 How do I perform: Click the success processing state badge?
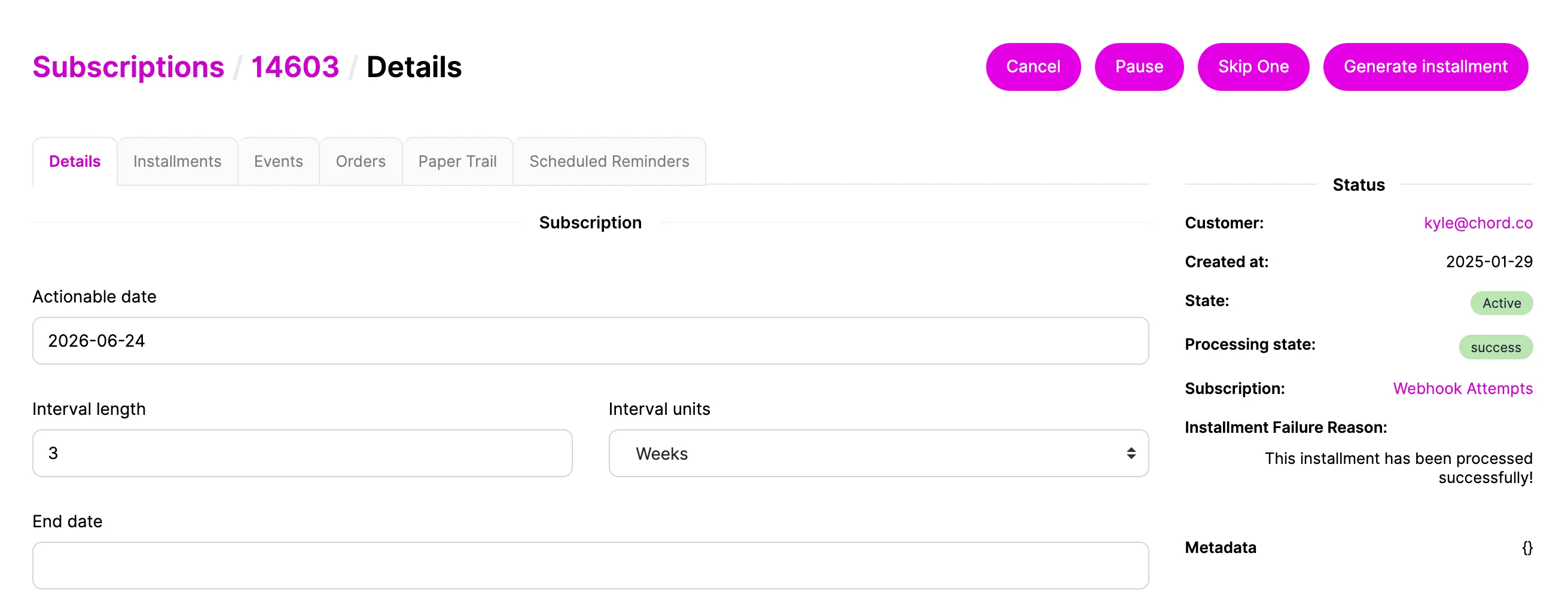1496,347
